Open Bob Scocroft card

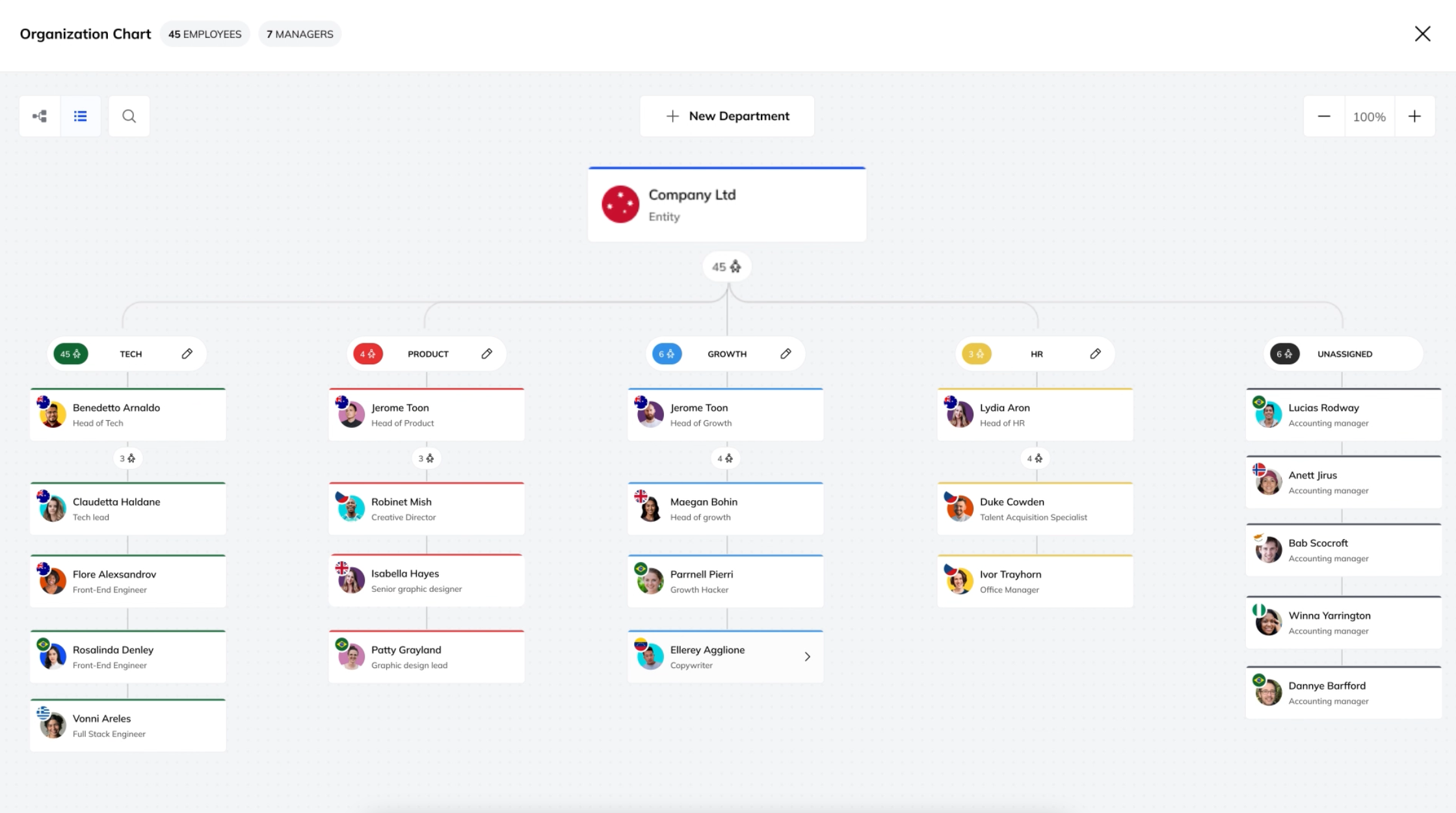coord(1344,550)
